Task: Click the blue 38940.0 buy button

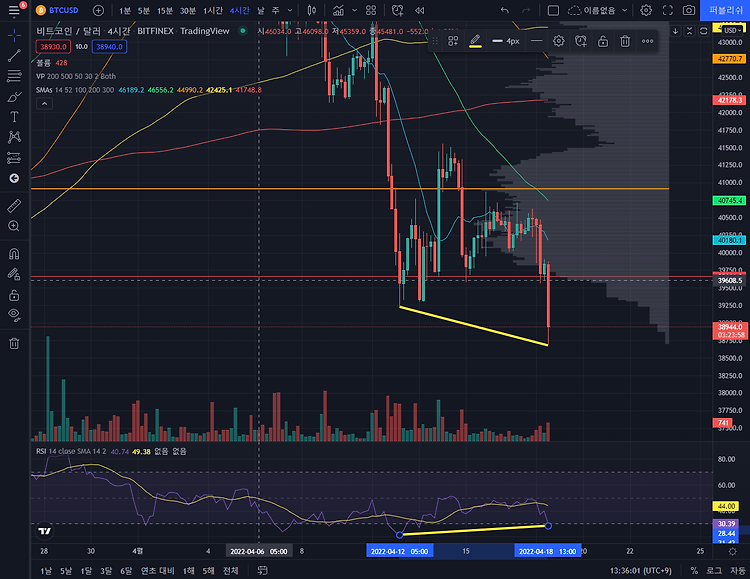Action: (110, 46)
